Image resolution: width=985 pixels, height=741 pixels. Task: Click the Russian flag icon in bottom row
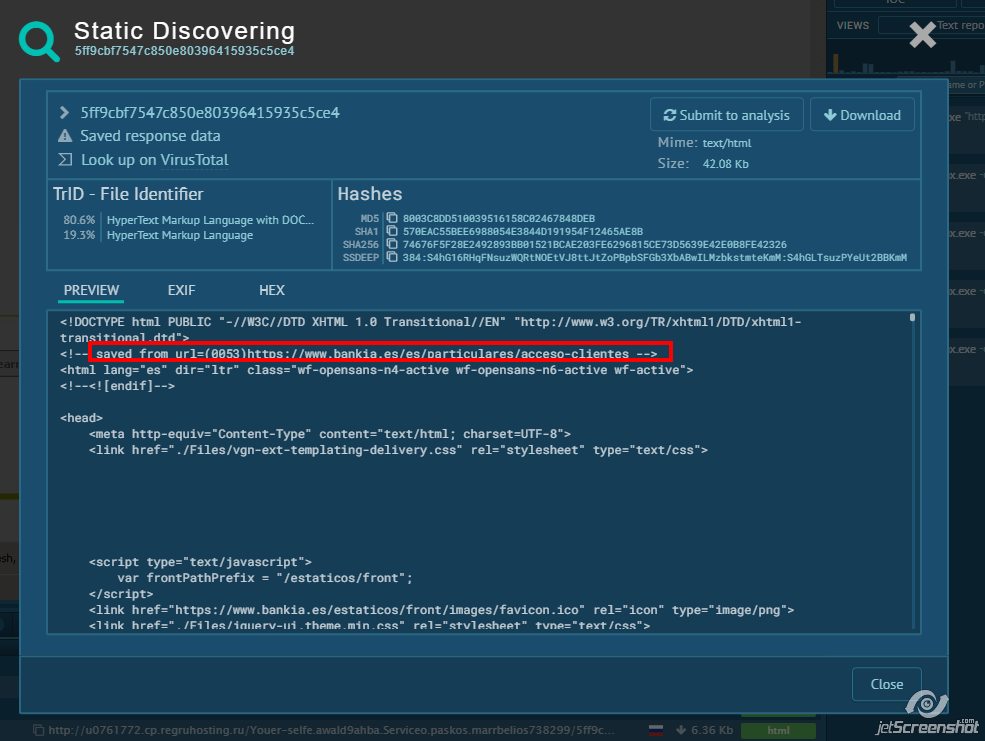pyautogui.click(x=656, y=730)
